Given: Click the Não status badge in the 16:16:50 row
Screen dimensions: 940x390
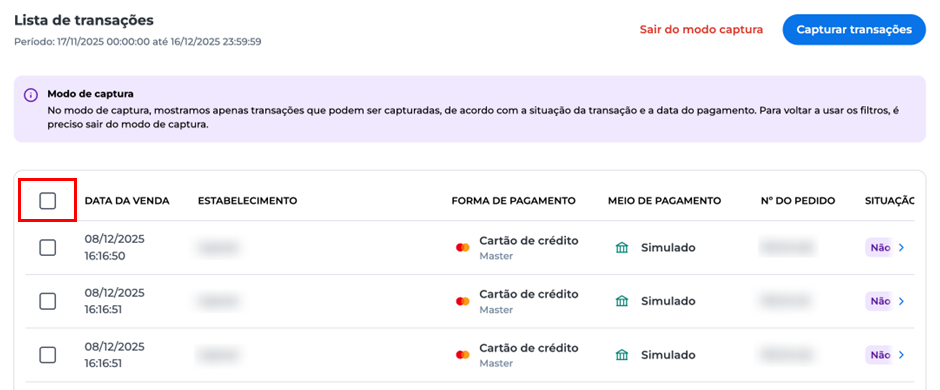Looking at the screenshot, I should pyautogui.click(x=879, y=247).
